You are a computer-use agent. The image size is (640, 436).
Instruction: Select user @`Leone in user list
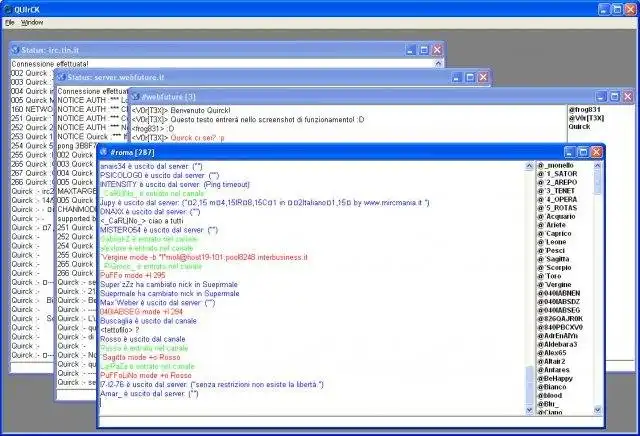[x=552, y=242]
